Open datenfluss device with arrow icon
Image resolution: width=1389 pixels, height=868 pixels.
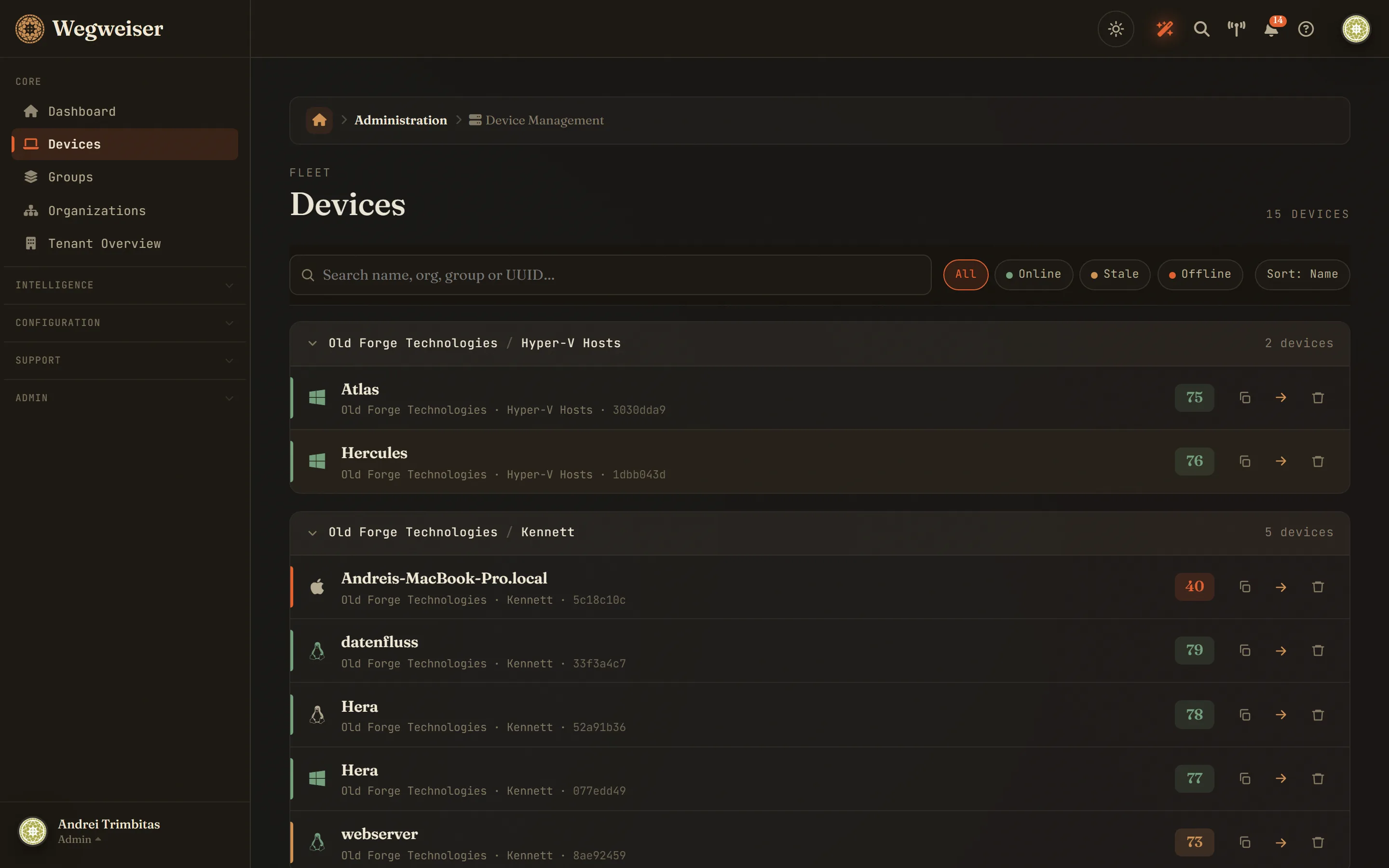pos(1281,651)
